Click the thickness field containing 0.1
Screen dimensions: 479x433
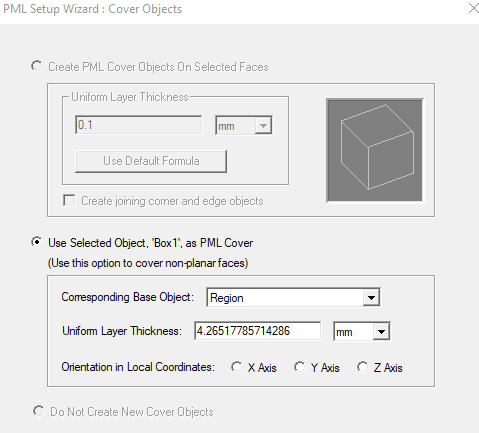[x=139, y=125]
